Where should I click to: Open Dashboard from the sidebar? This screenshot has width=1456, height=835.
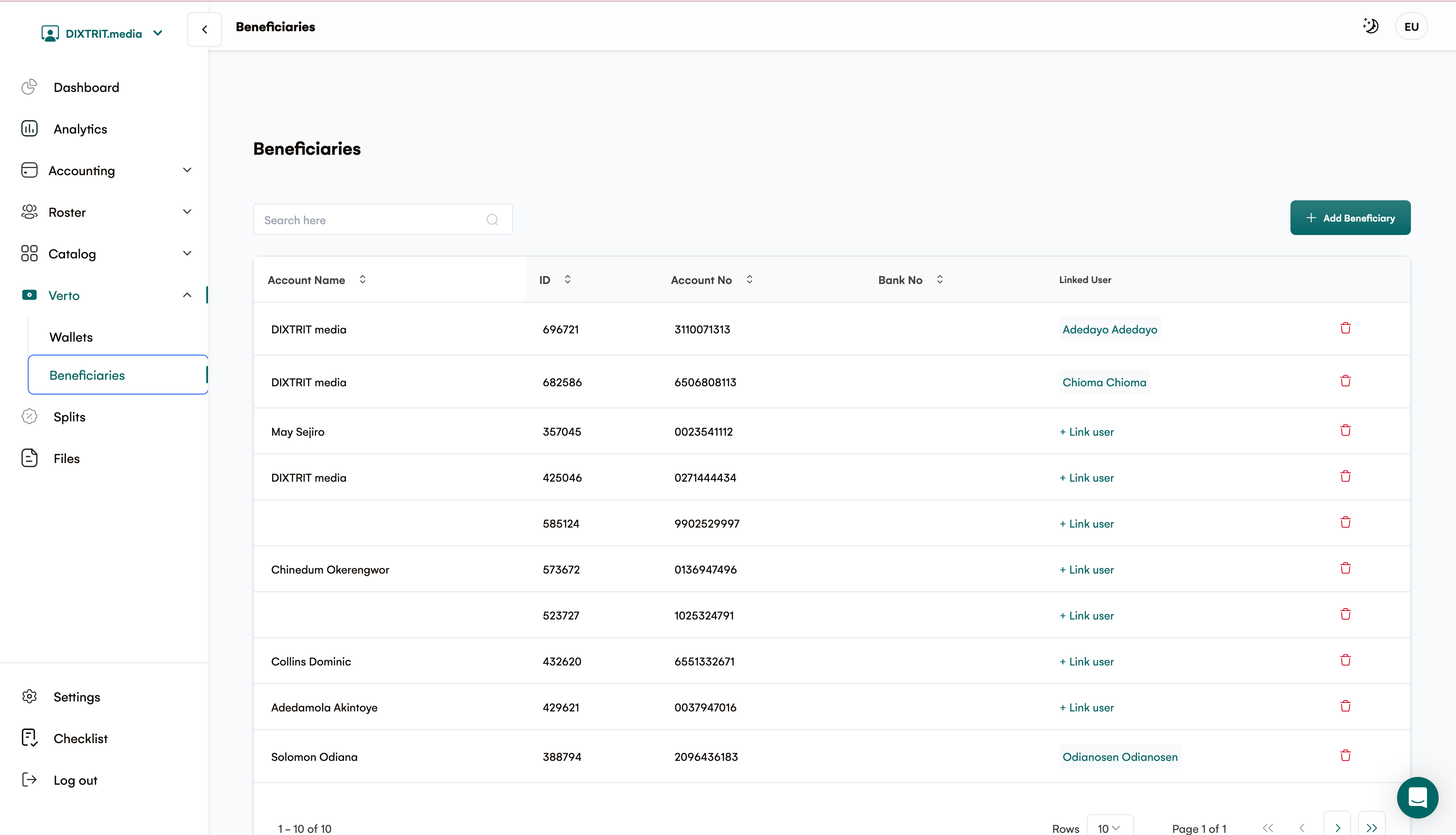[x=87, y=87]
